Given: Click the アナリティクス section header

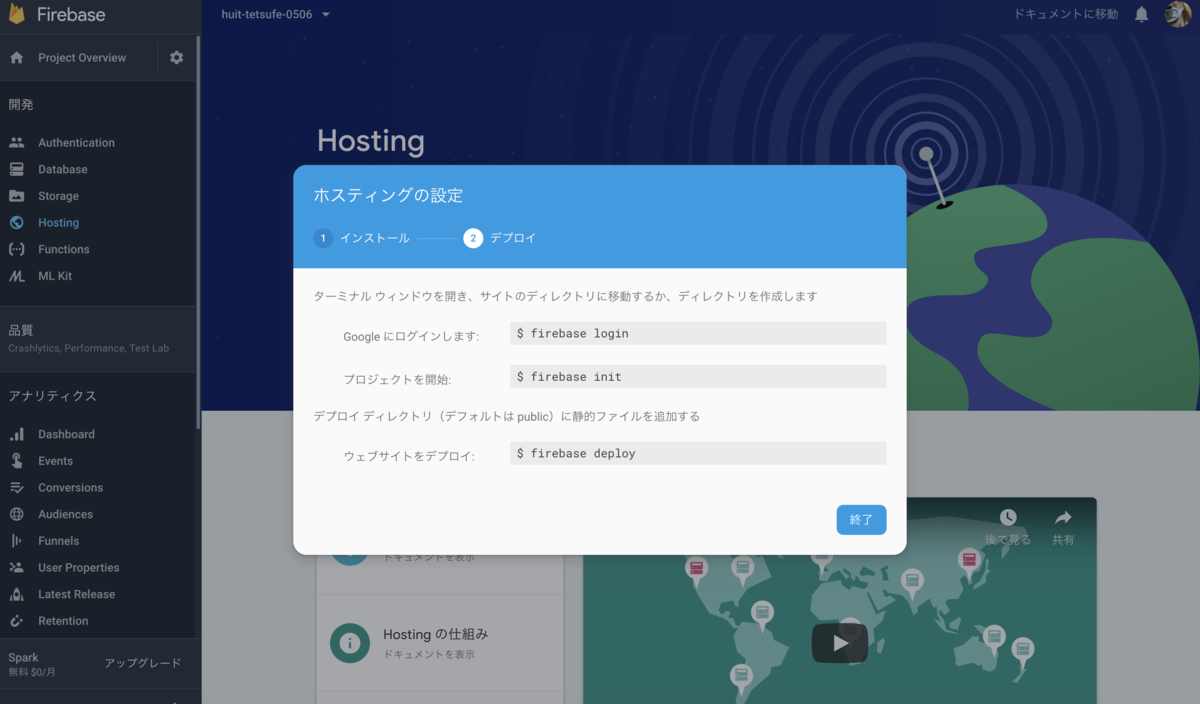Looking at the screenshot, I should click(x=53, y=396).
